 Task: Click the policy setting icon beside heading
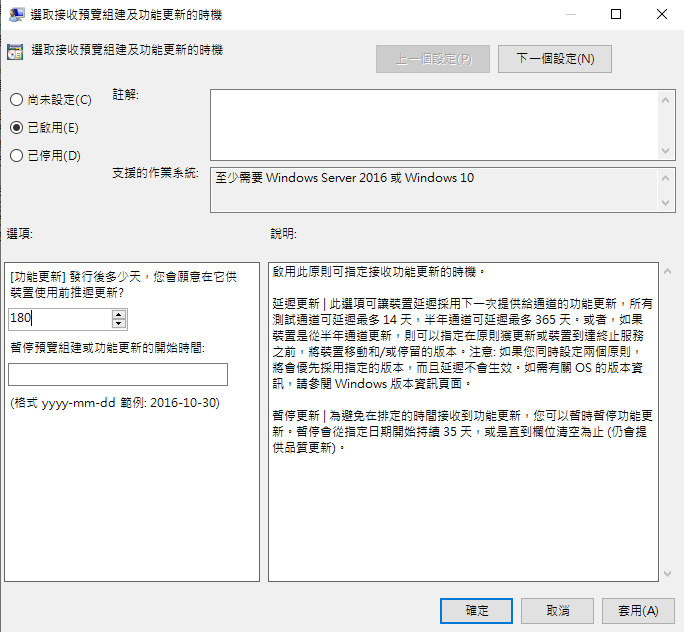pos(15,53)
